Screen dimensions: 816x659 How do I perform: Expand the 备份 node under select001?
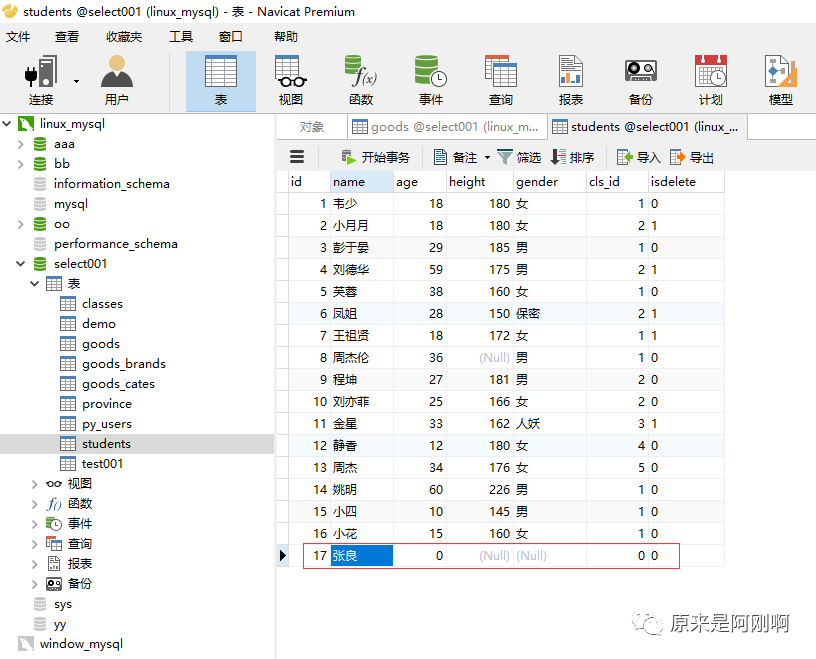pyautogui.click(x=34, y=584)
